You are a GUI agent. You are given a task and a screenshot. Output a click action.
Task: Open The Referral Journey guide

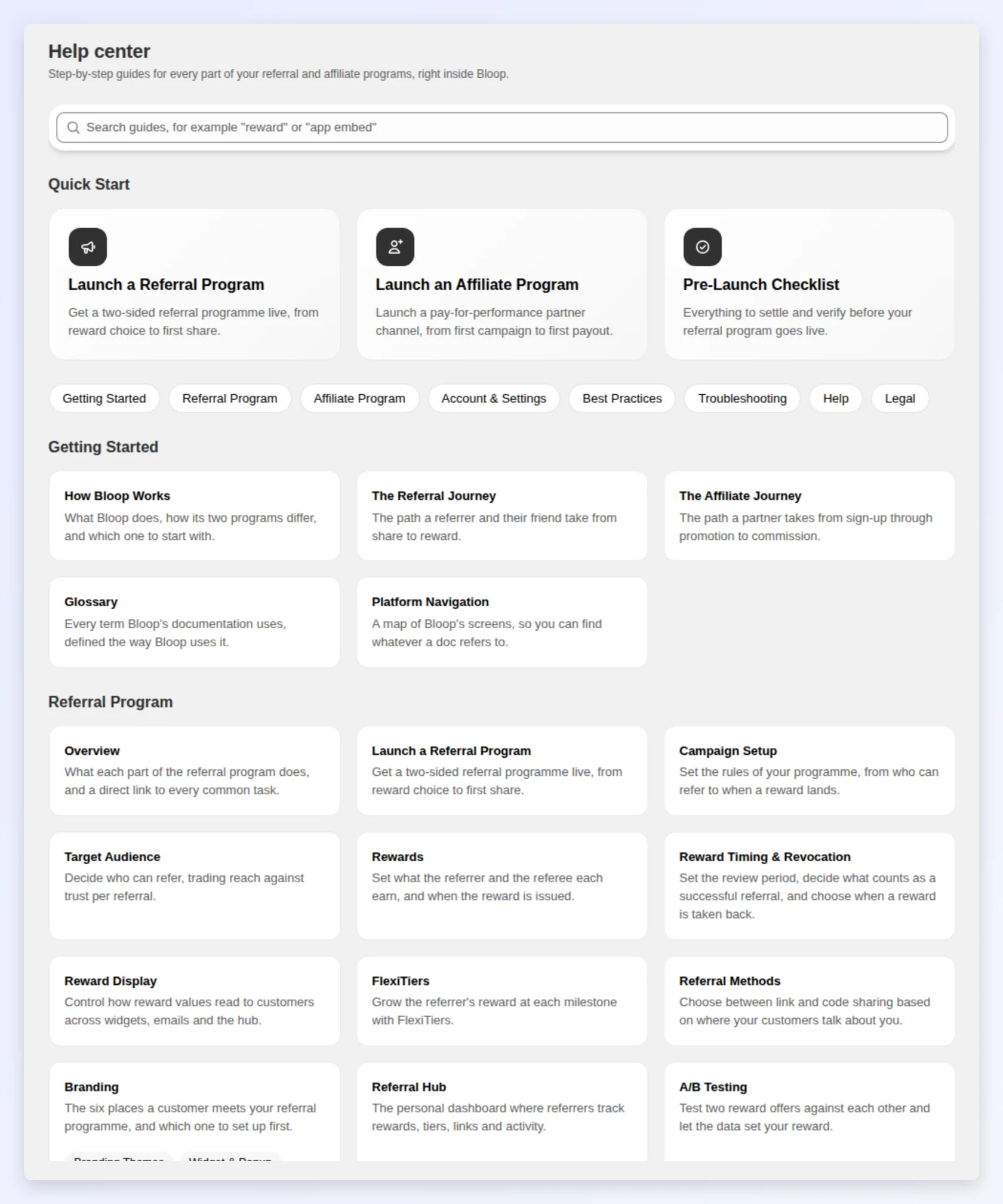click(502, 516)
